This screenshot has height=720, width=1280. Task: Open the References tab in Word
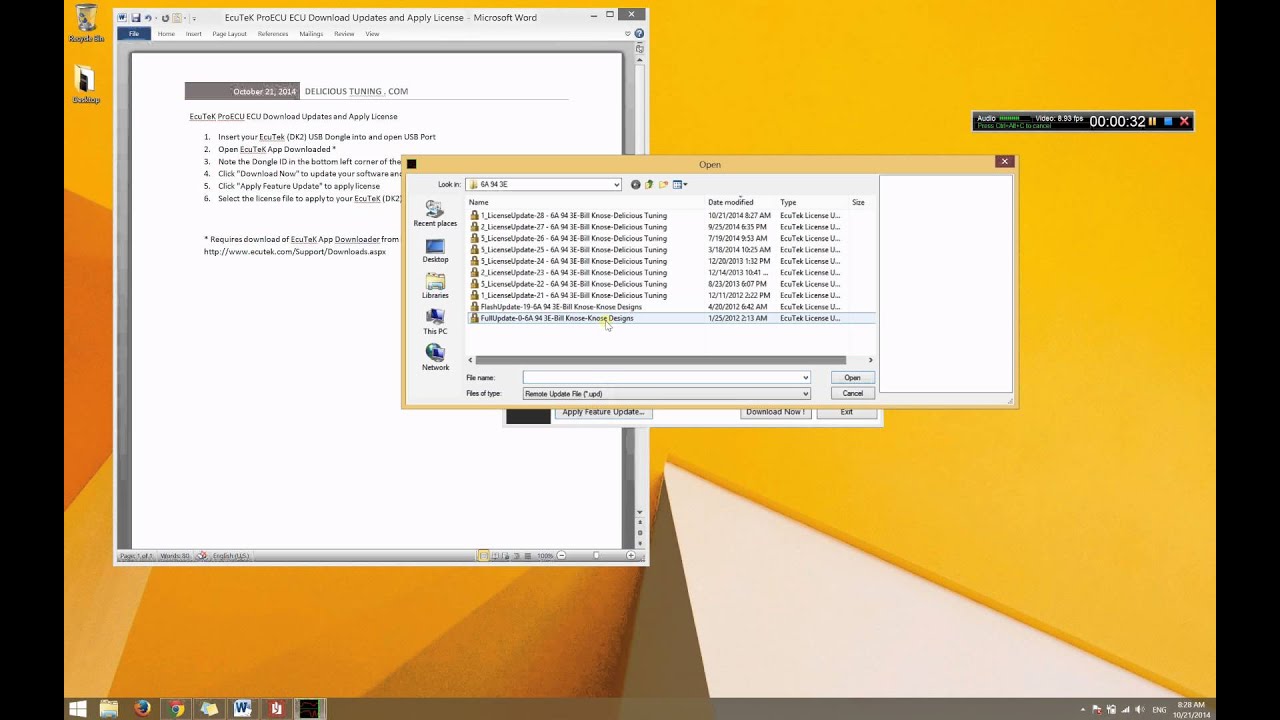(273, 34)
